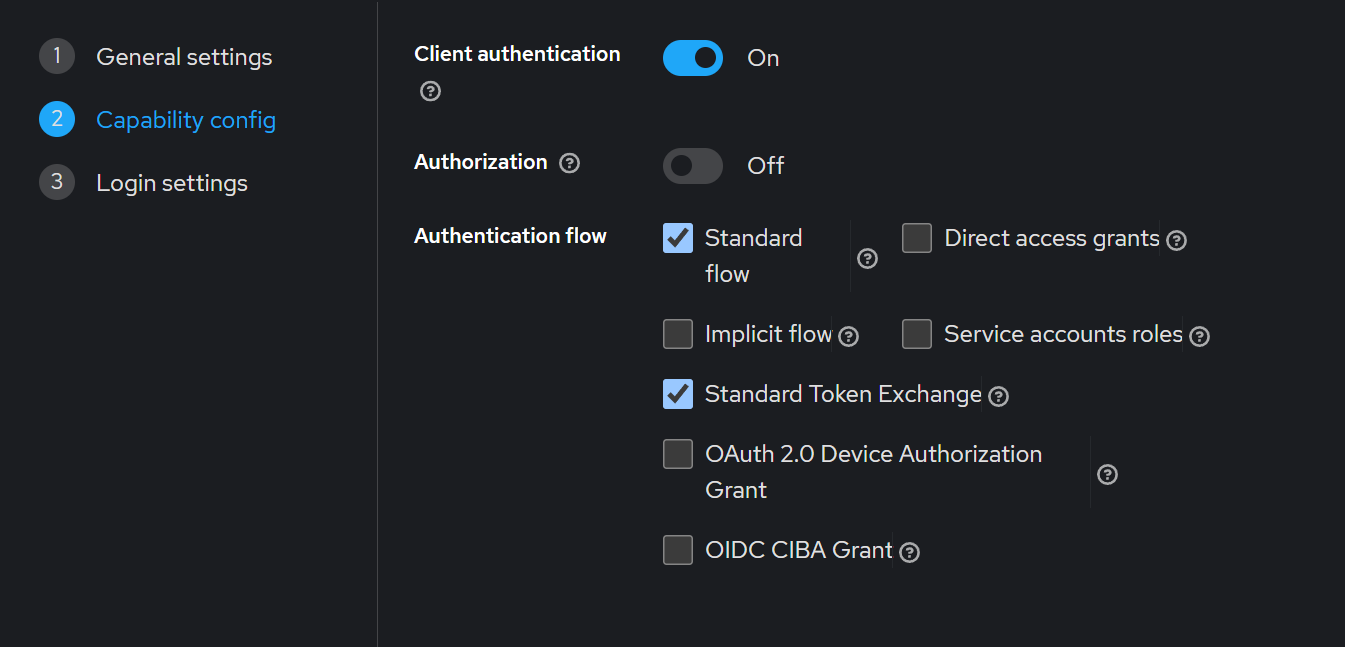Viewport: 1345px width, 647px height.
Task: Enable the Authorization toggle switch
Action: [x=692, y=166]
